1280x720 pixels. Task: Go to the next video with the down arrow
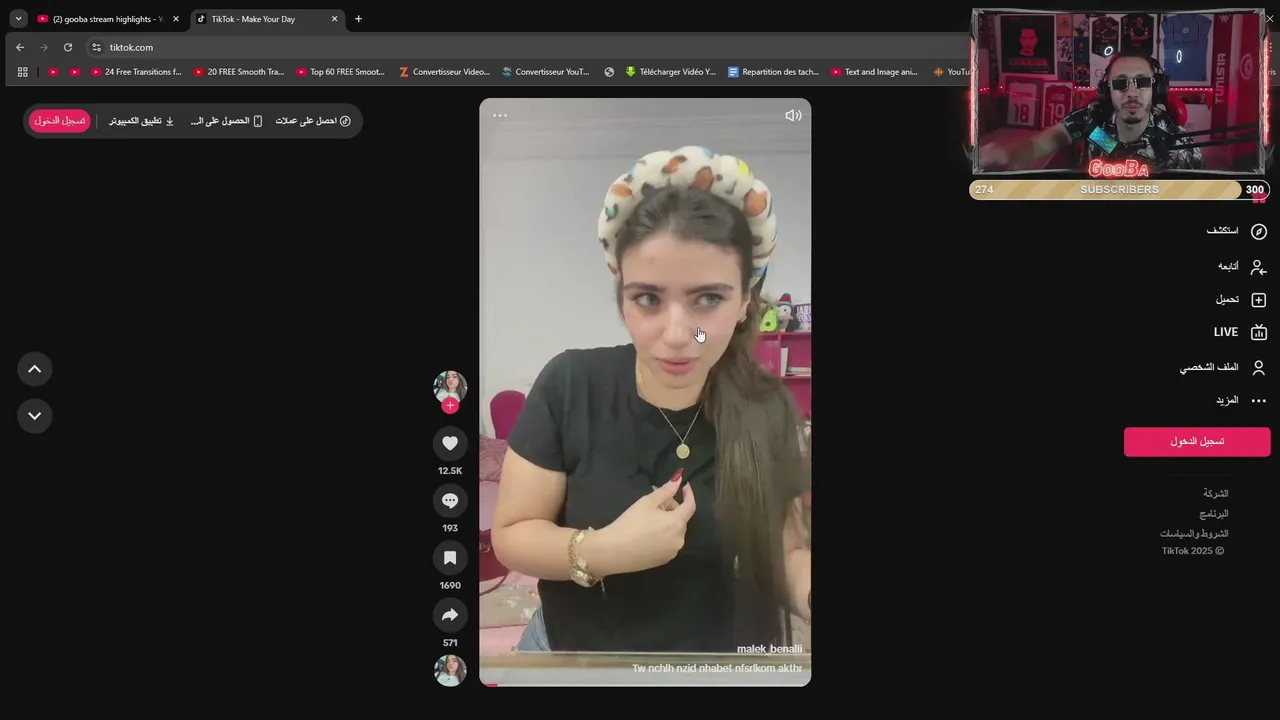click(x=34, y=416)
